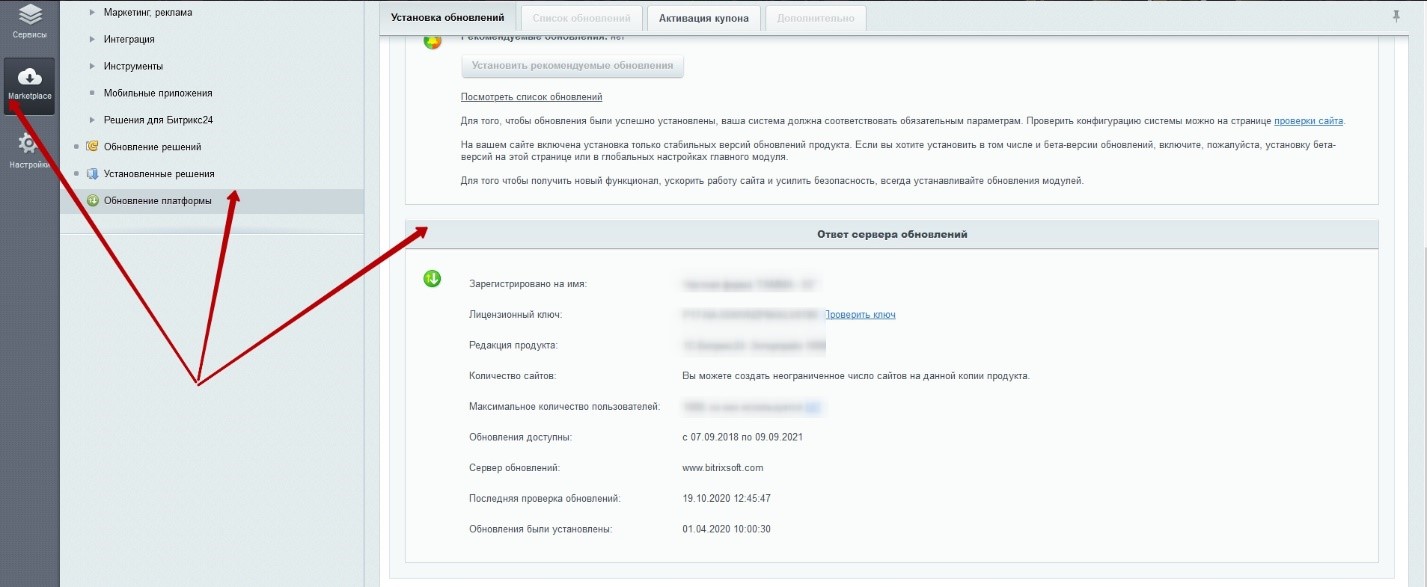This screenshot has height=587, width=1427.
Task: Click the Установленные решения item icon
Action: [92, 174]
